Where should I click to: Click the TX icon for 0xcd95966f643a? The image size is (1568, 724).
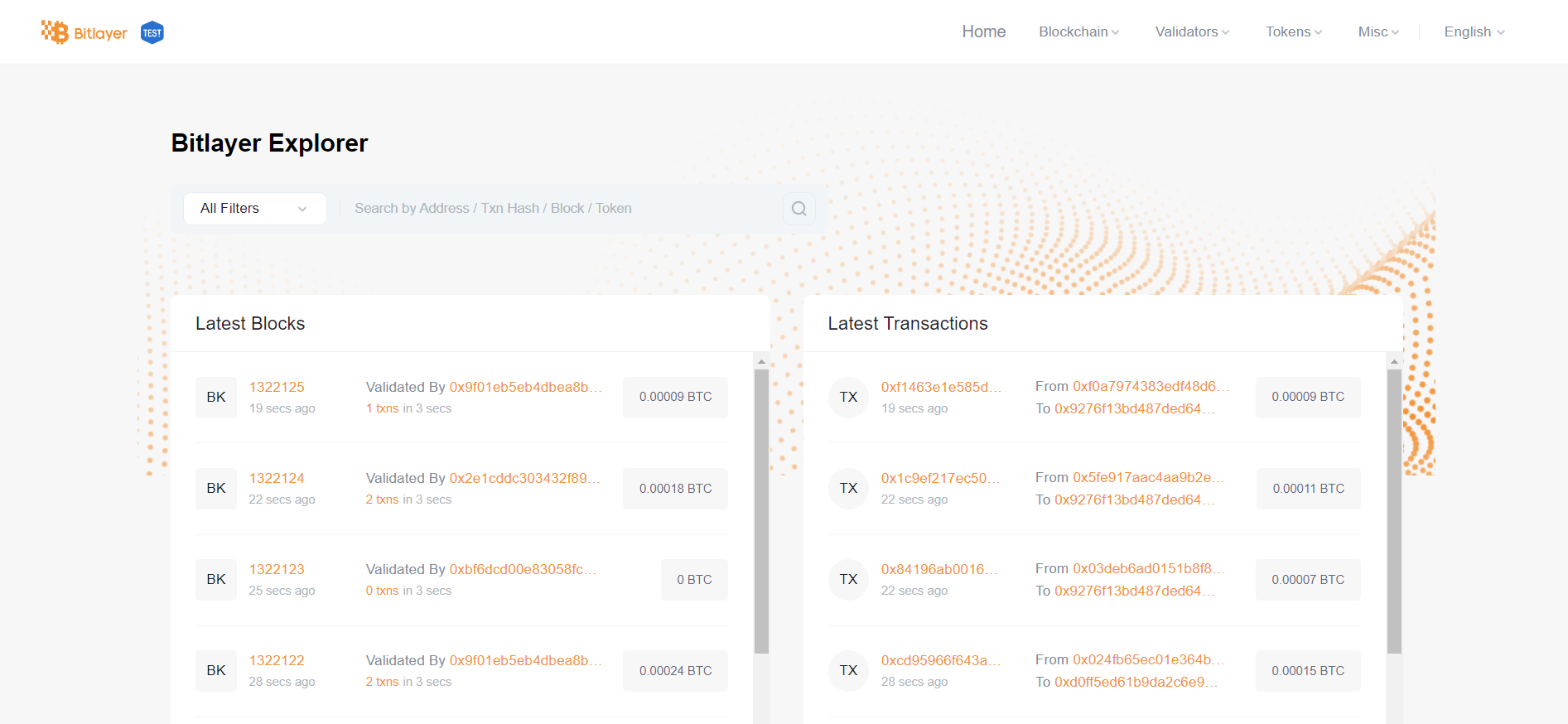[849, 671]
